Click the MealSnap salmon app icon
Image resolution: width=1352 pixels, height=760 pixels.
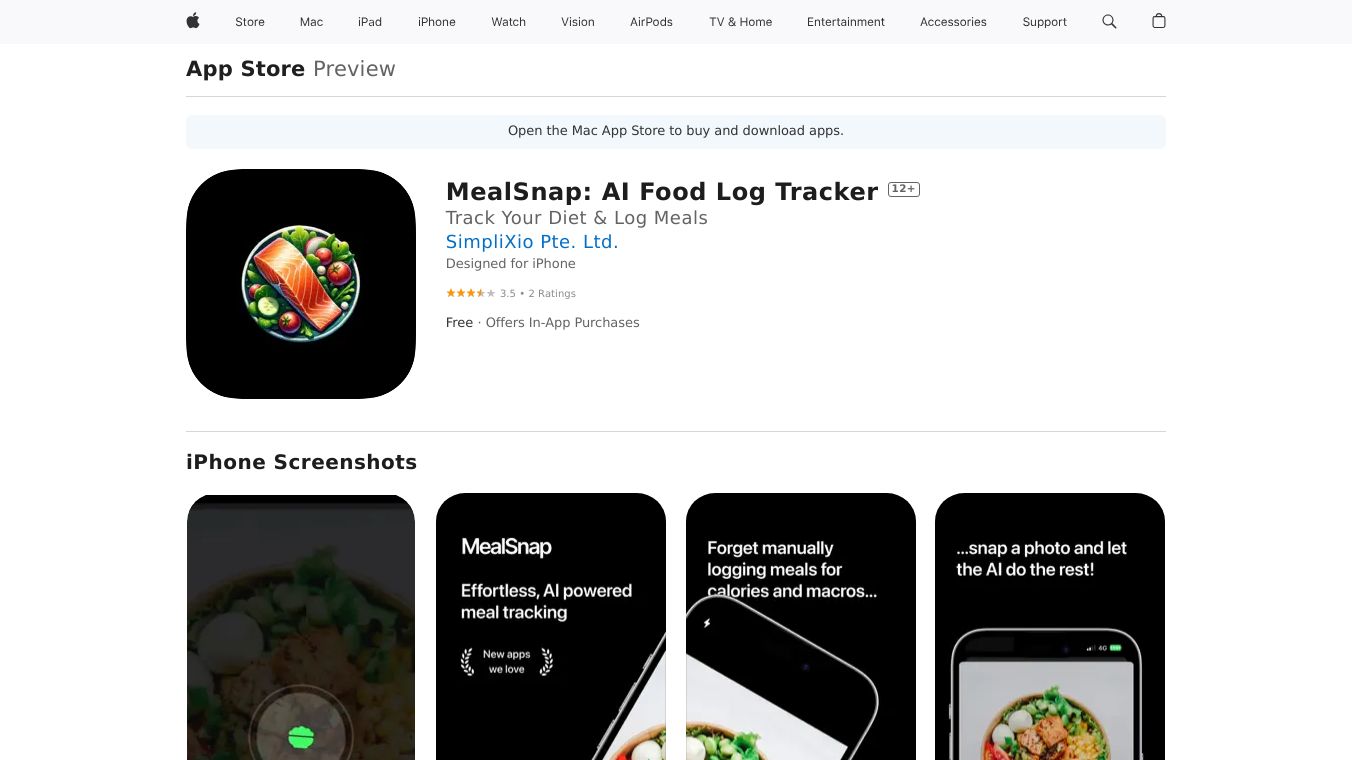[301, 284]
